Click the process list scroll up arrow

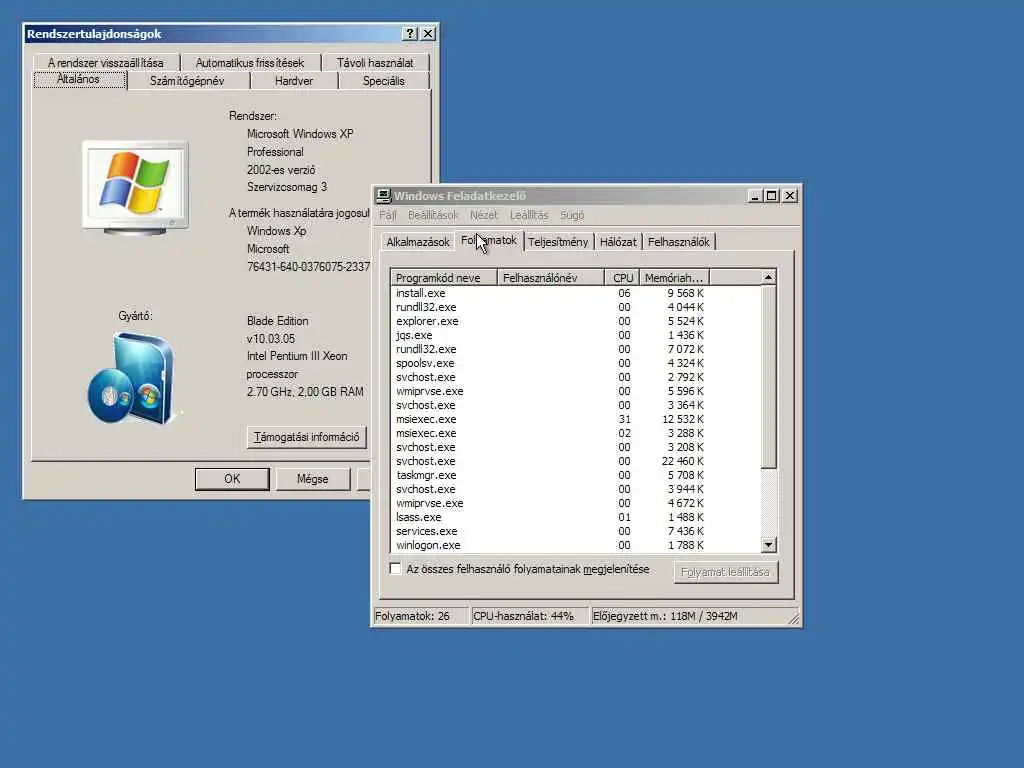click(769, 278)
